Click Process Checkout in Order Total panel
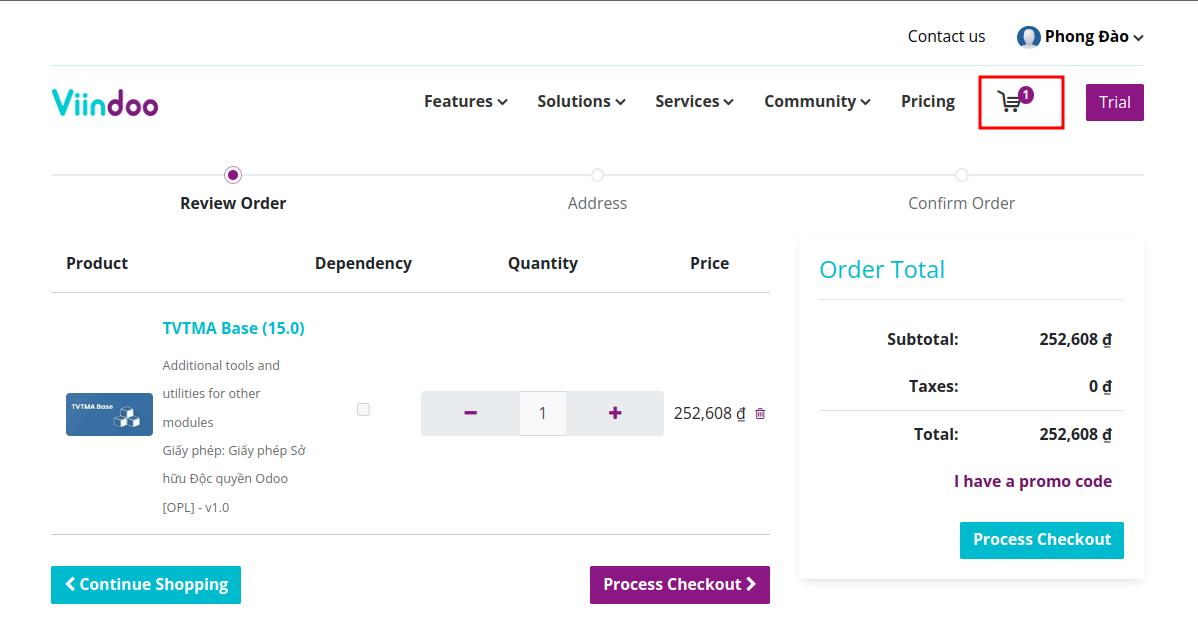 click(1041, 540)
